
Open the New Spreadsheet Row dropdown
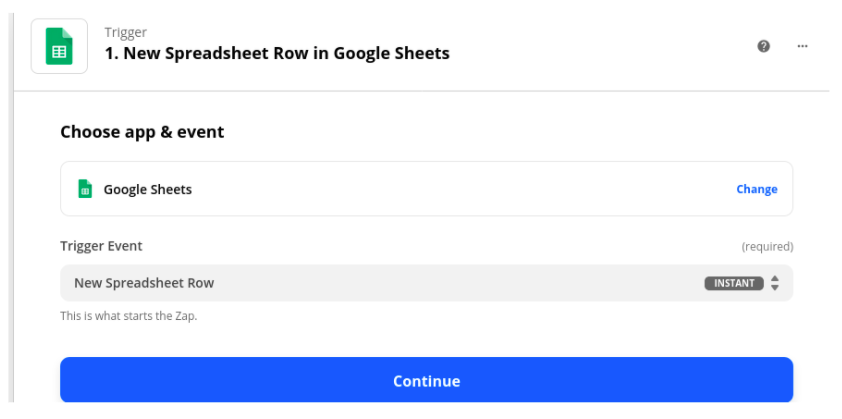pyautogui.click(x=426, y=283)
